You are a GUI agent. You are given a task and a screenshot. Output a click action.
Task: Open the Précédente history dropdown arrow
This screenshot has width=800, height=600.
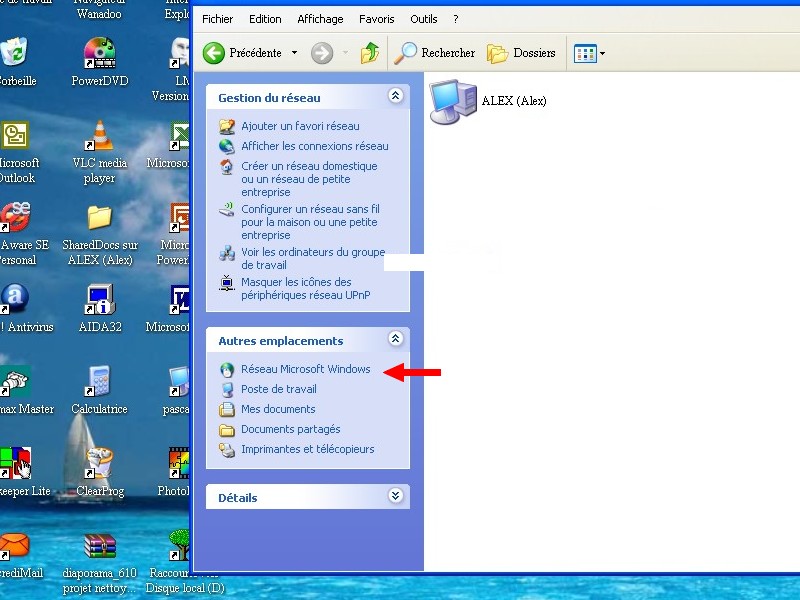tap(295, 53)
